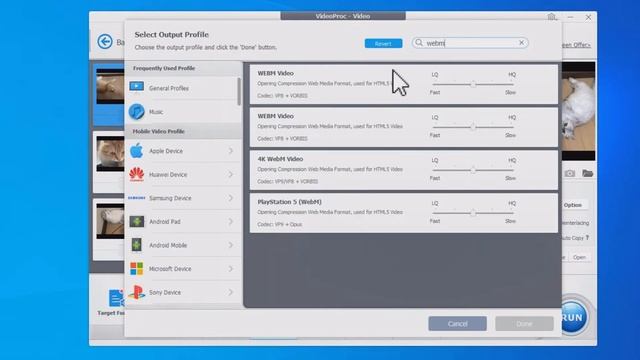Click the back arrow icon
The image size is (640, 360).
105,41
